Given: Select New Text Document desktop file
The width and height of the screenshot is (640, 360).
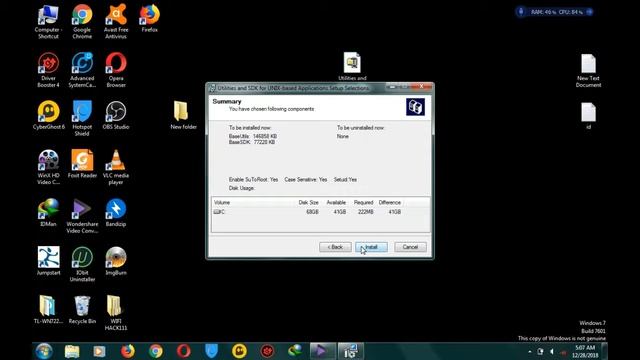Looking at the screenshot, I should click(x=588, y=71).
